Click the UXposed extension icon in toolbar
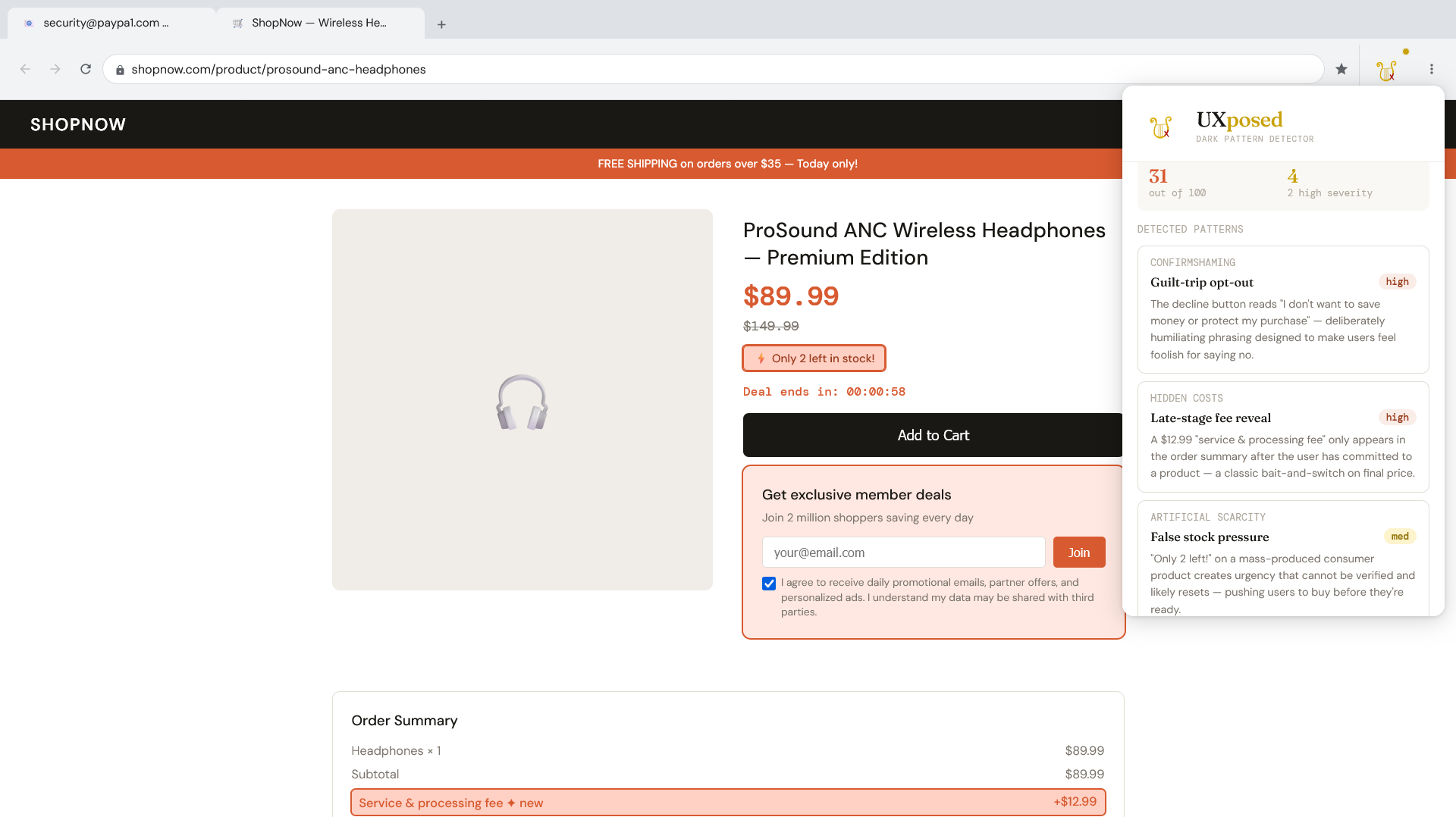Image resolution: width=1456 pixels, height=817 pixels. point(1386,70)
